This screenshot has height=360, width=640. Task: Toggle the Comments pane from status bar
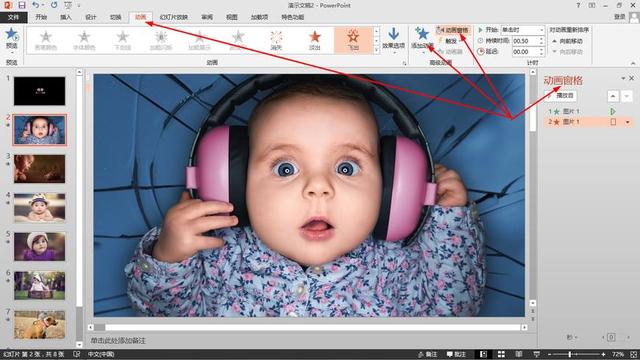click(x=456, y=354)
